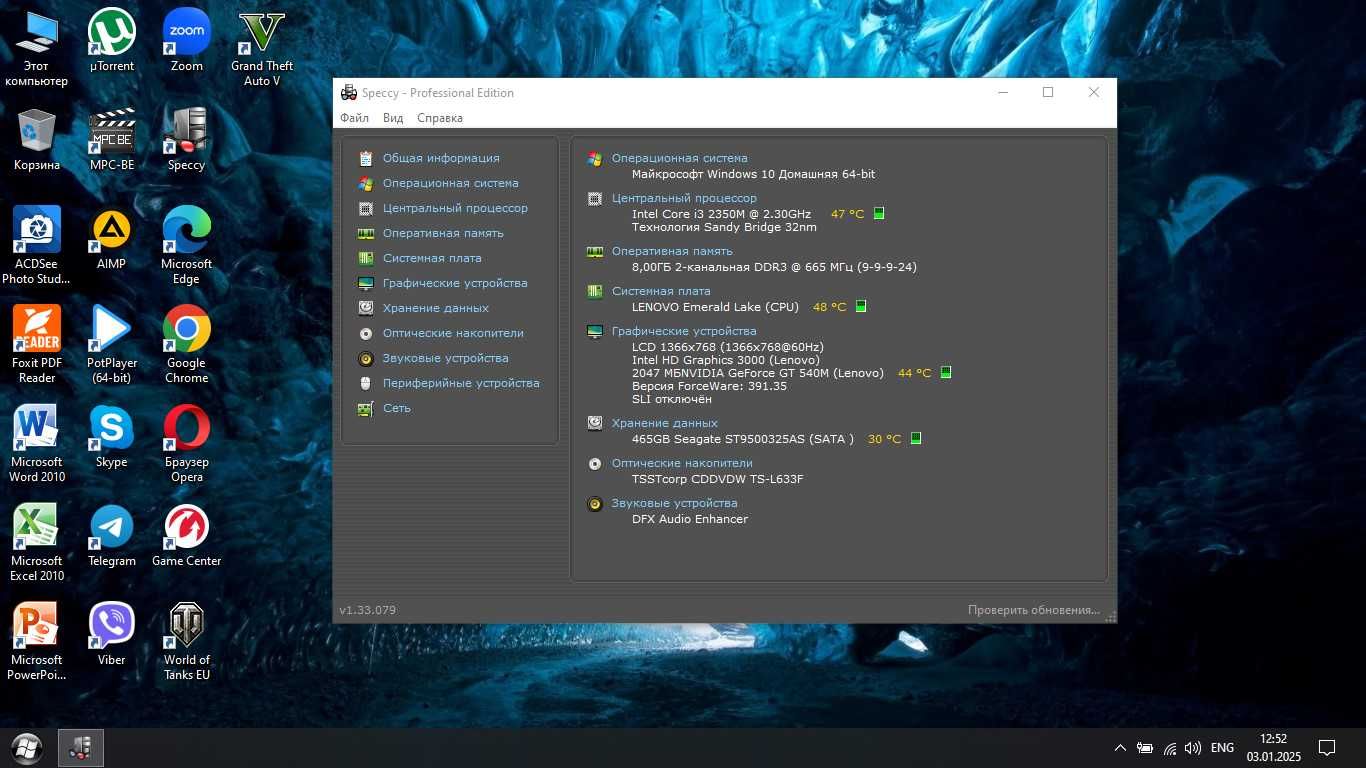Click LENOVO Emerald Lake (CPU) text
The height and width of the screenshot is (768, 1366).
point(716,307)
